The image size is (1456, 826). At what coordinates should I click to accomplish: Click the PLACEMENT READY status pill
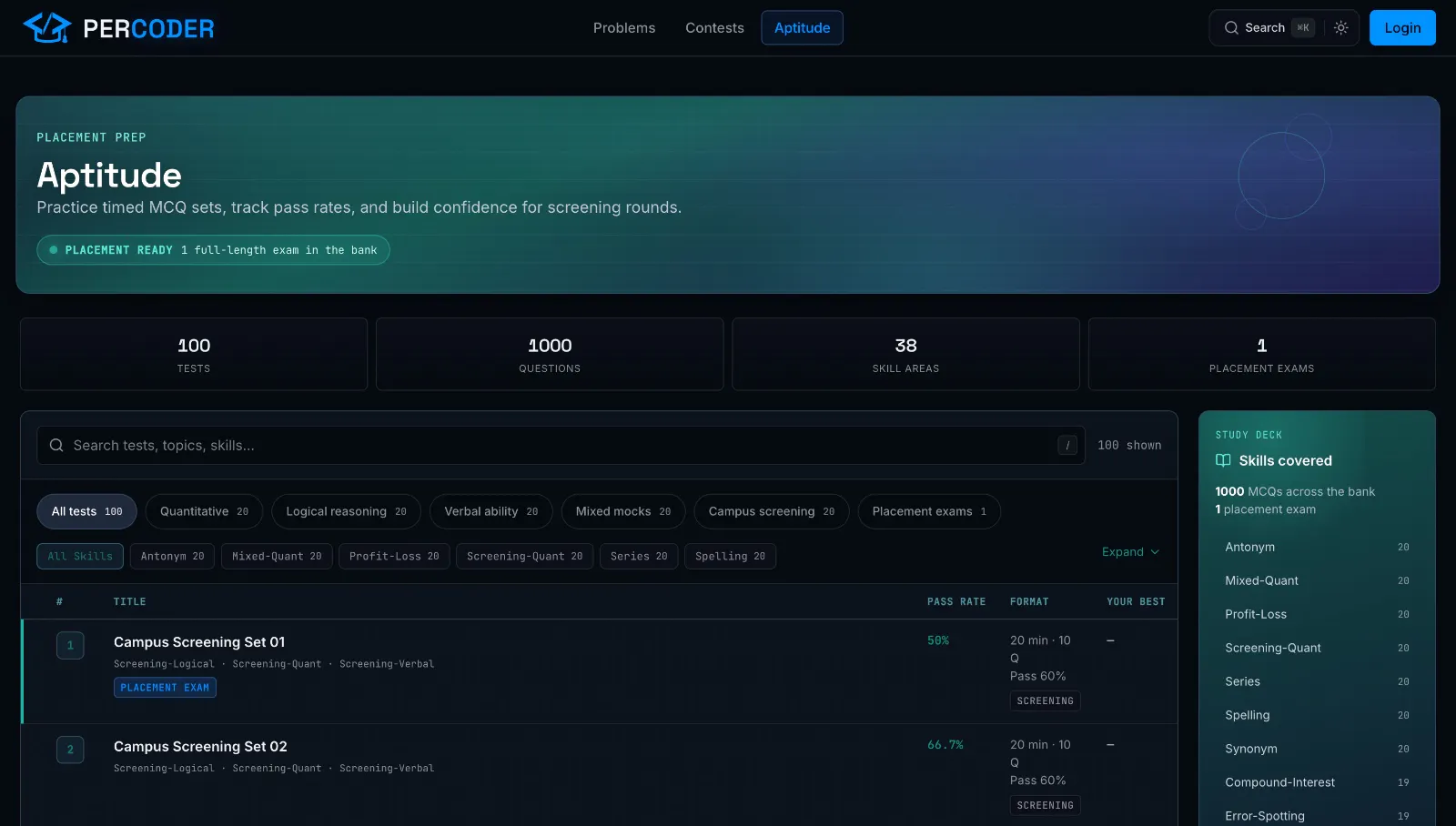[213, 250]
